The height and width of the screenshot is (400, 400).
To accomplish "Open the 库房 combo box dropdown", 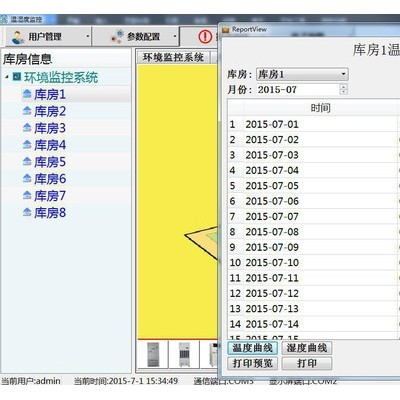I will click(x=343, y=74).
